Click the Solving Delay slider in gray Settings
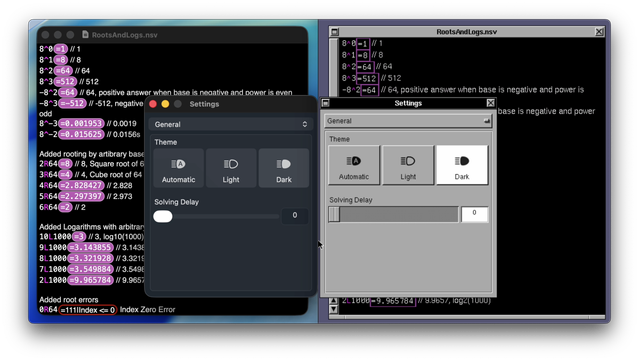 pos(393,214)
